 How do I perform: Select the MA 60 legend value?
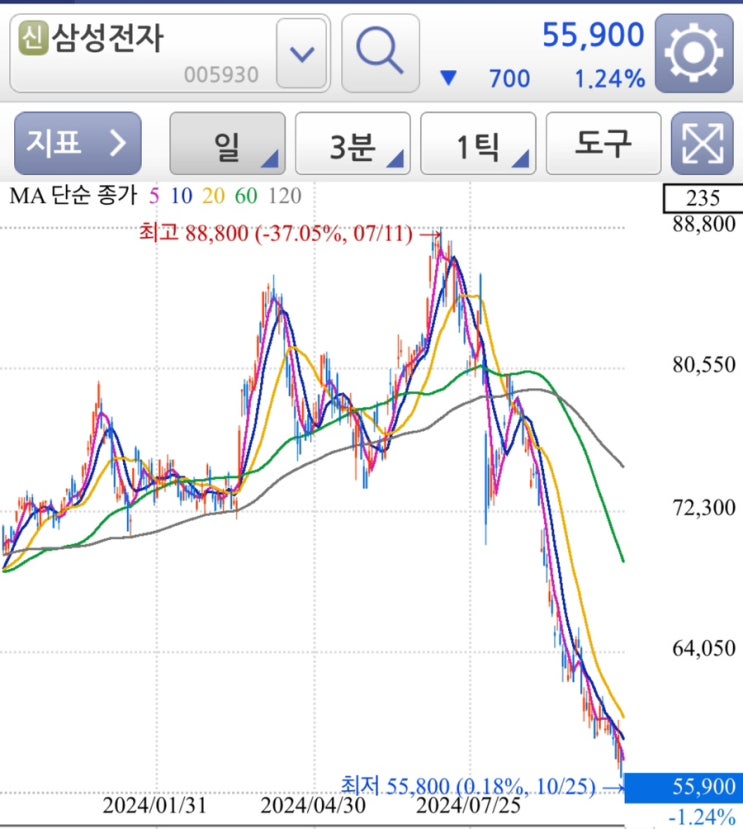pos(246,196)
